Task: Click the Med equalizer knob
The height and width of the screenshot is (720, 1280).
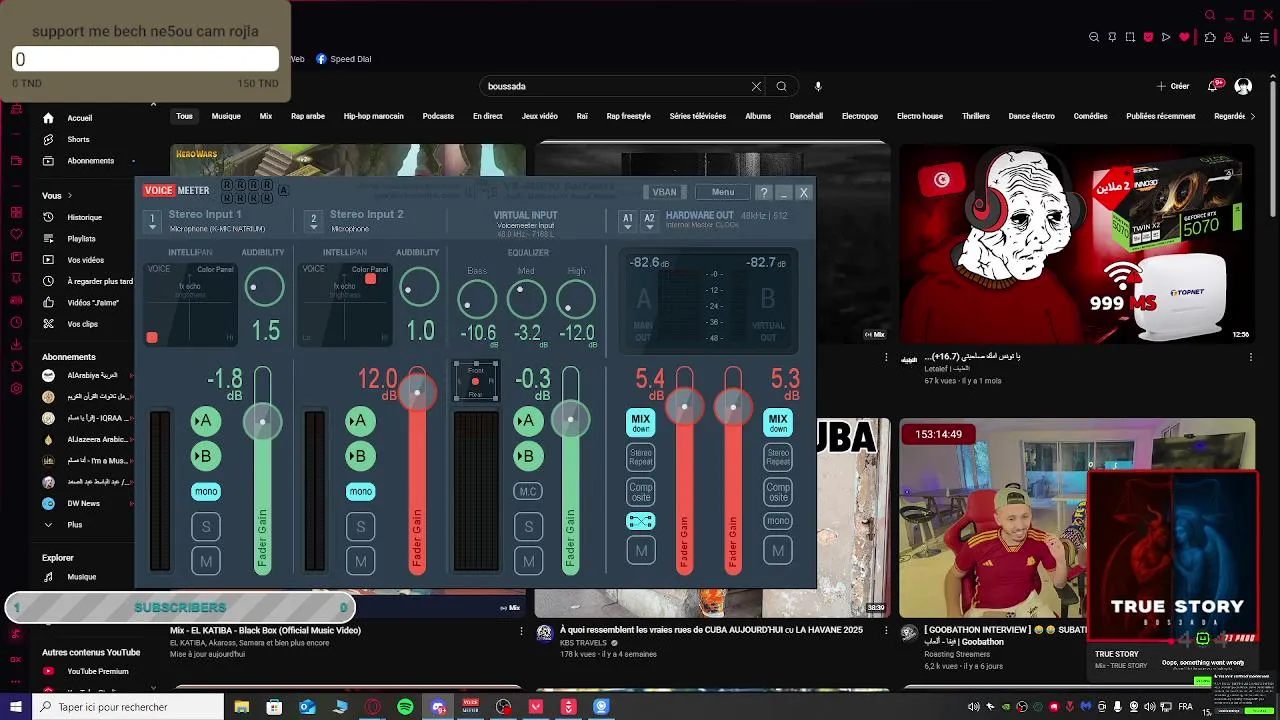Action: pyautogui.click(x=526, y=300)
